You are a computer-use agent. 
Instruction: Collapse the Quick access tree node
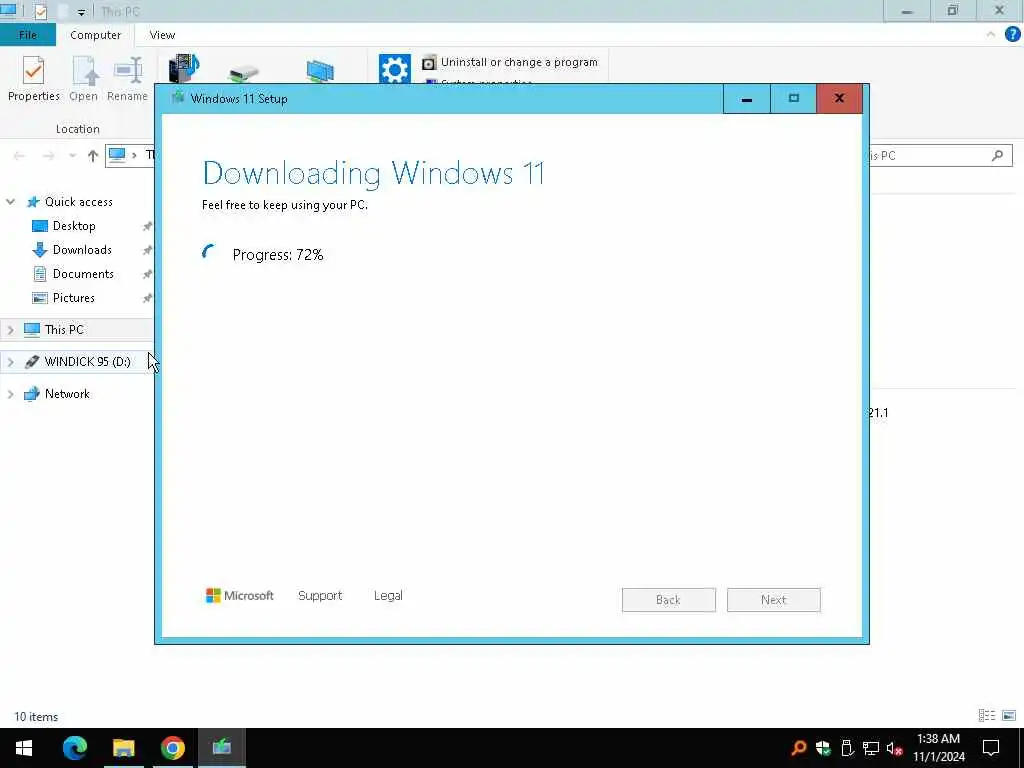pos(10,202)
